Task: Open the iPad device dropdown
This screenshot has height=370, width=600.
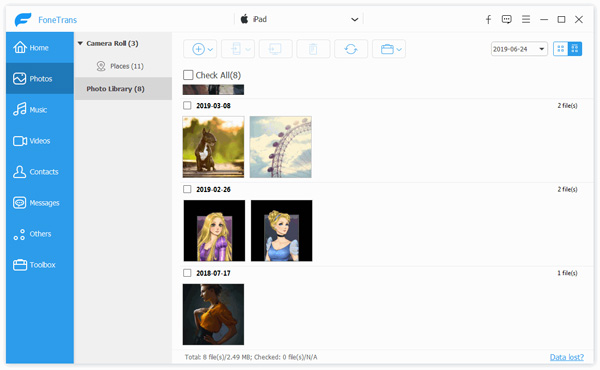Action: pos(299,19)
